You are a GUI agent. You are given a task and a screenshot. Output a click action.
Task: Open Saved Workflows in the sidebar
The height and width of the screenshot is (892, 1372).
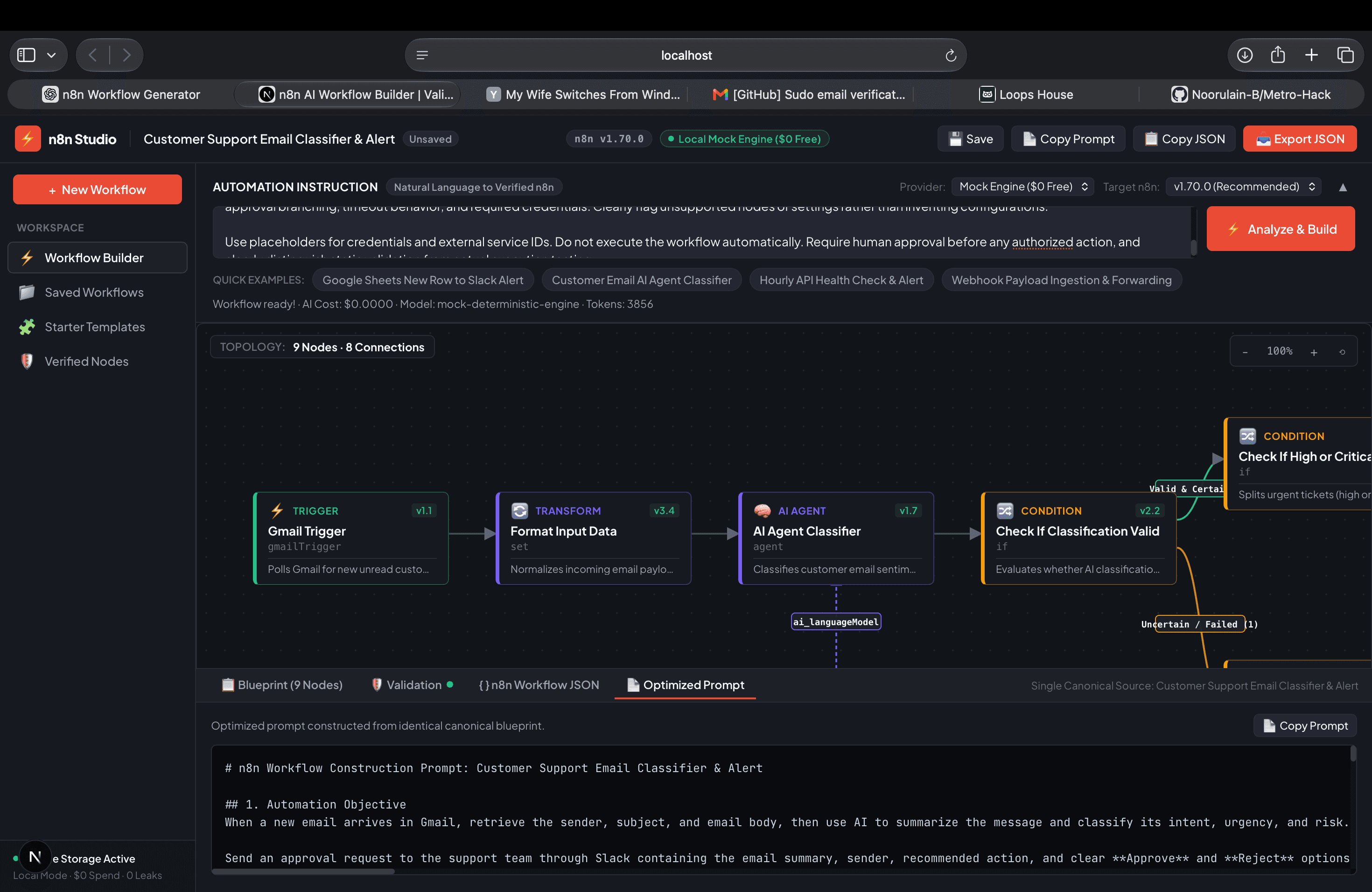[x=98, y=292]
